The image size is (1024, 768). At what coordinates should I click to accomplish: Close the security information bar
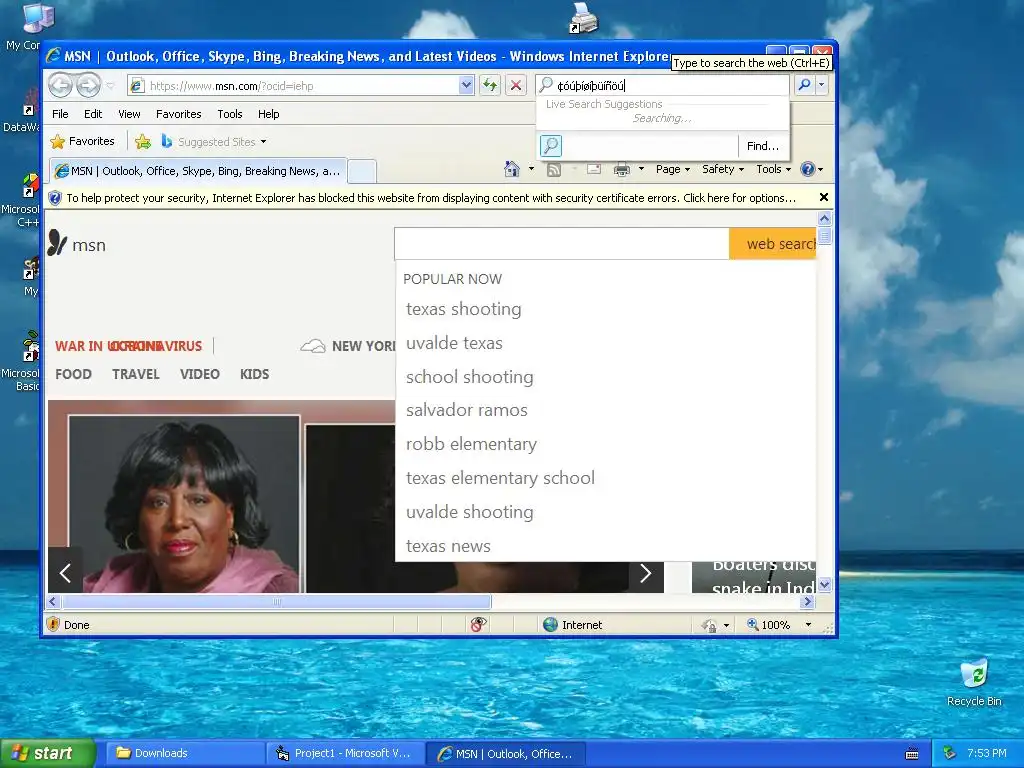coord(824,197)
